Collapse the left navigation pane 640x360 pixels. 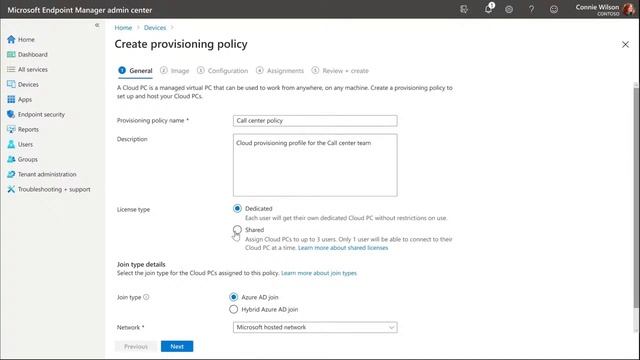[x=97, y=25]
